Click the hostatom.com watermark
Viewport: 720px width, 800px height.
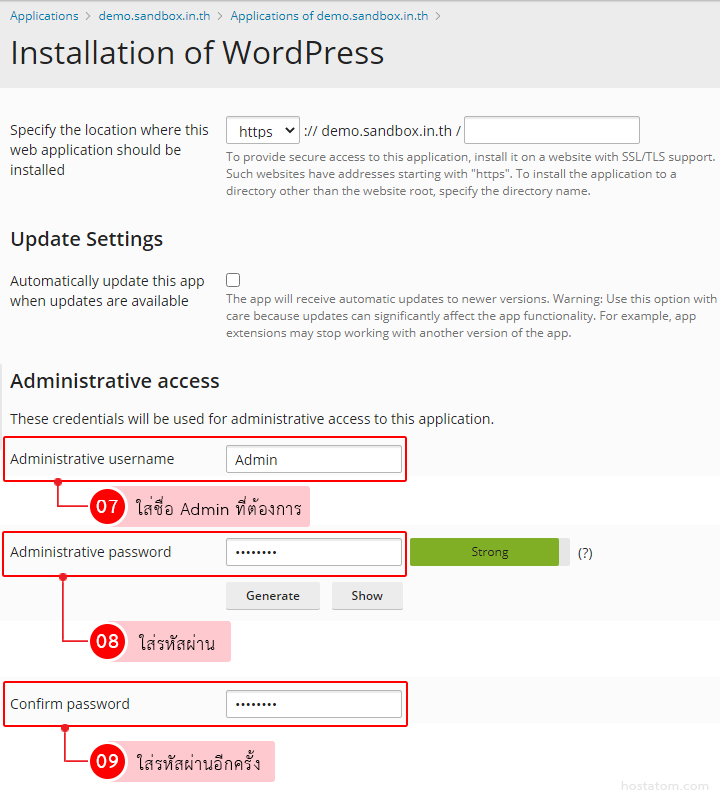664,786
